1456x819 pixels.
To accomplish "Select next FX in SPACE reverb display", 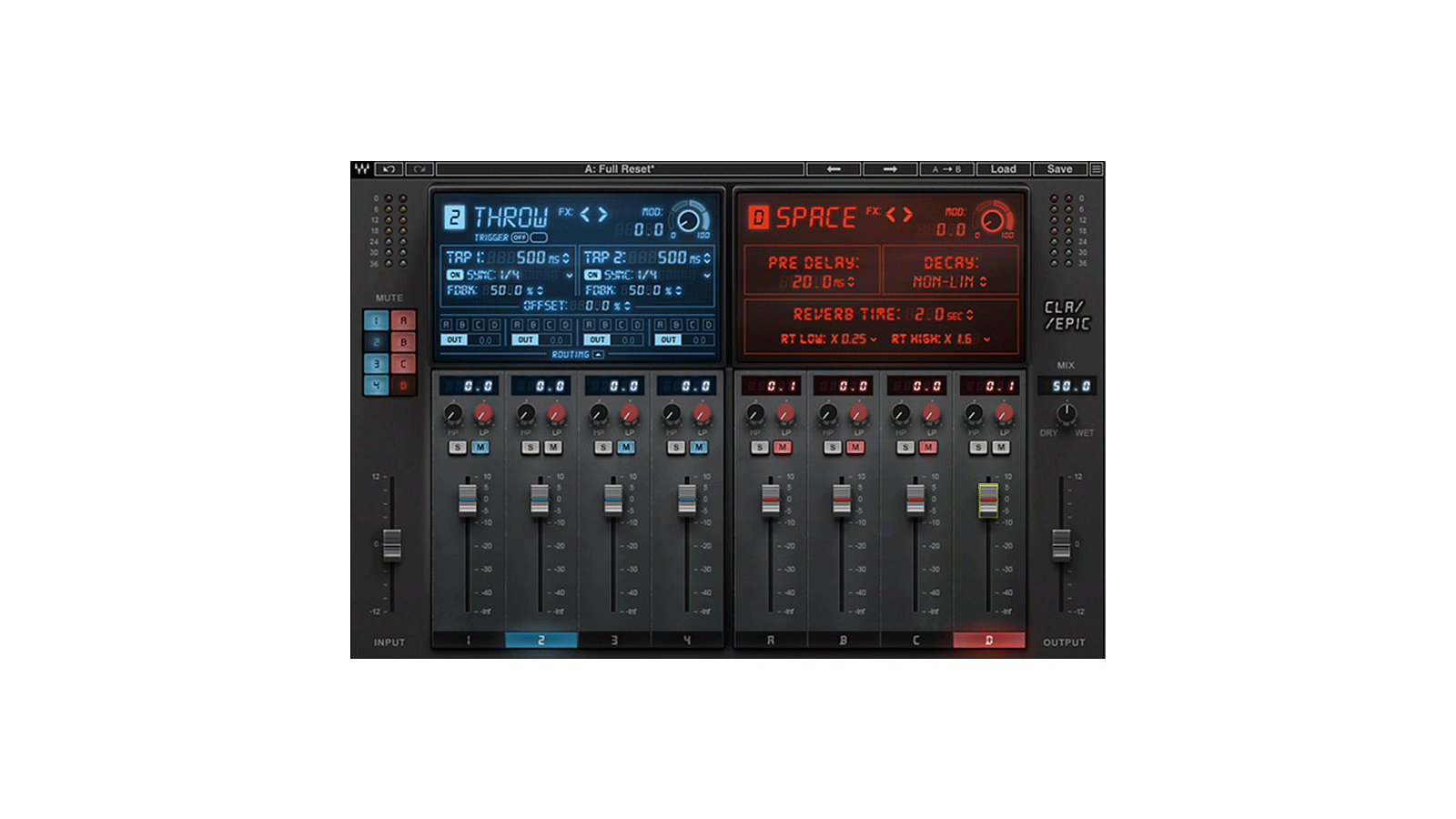I will pos(907,215).
